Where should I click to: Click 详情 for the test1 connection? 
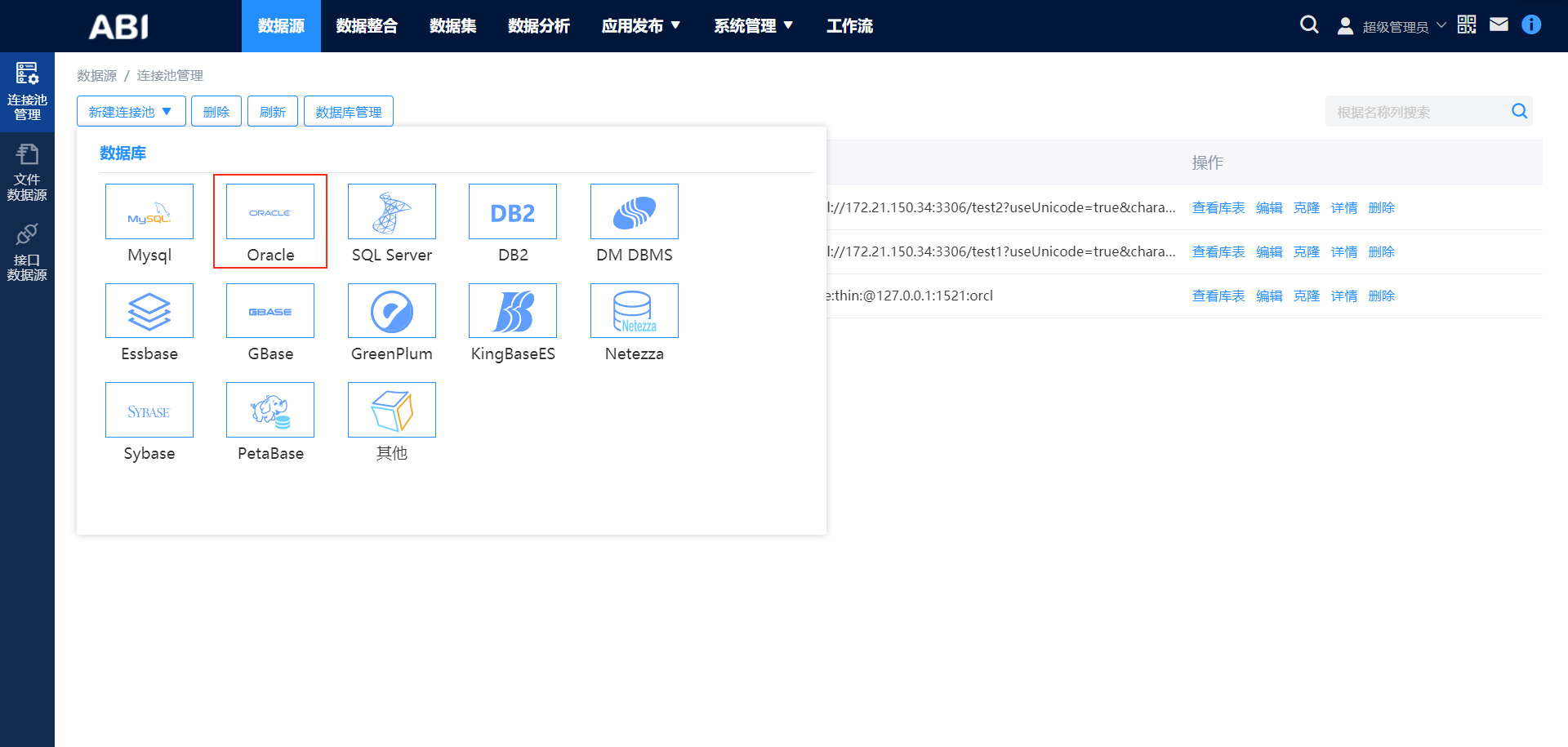[1344, 251]
